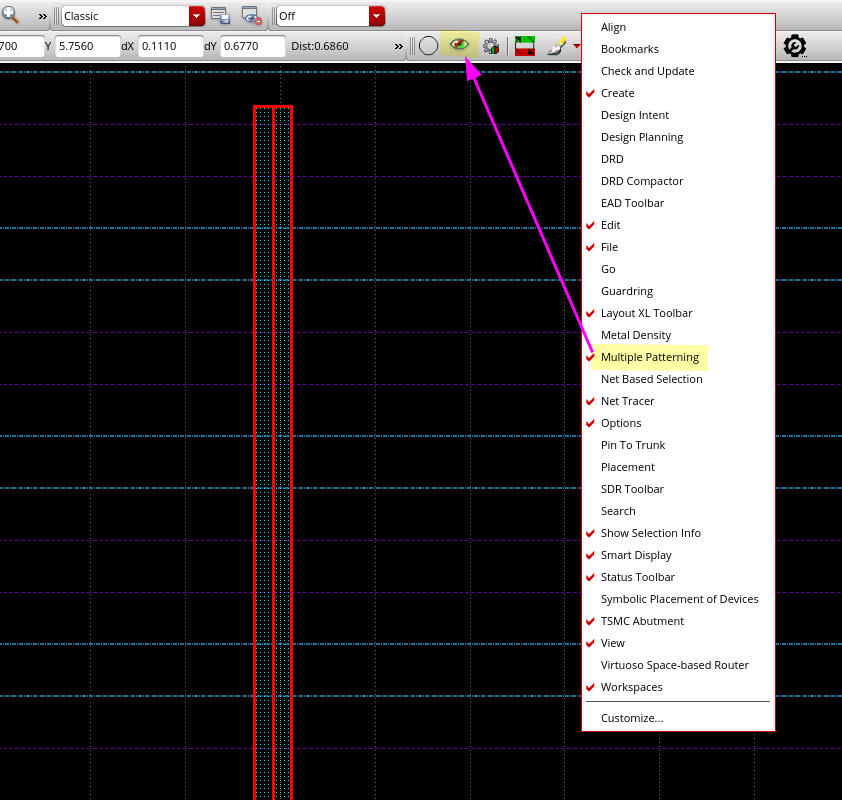Uncheck Multiple Patterning toolbar
The image size is (842, 800).
pyautogui.click(x=650, y=357)
